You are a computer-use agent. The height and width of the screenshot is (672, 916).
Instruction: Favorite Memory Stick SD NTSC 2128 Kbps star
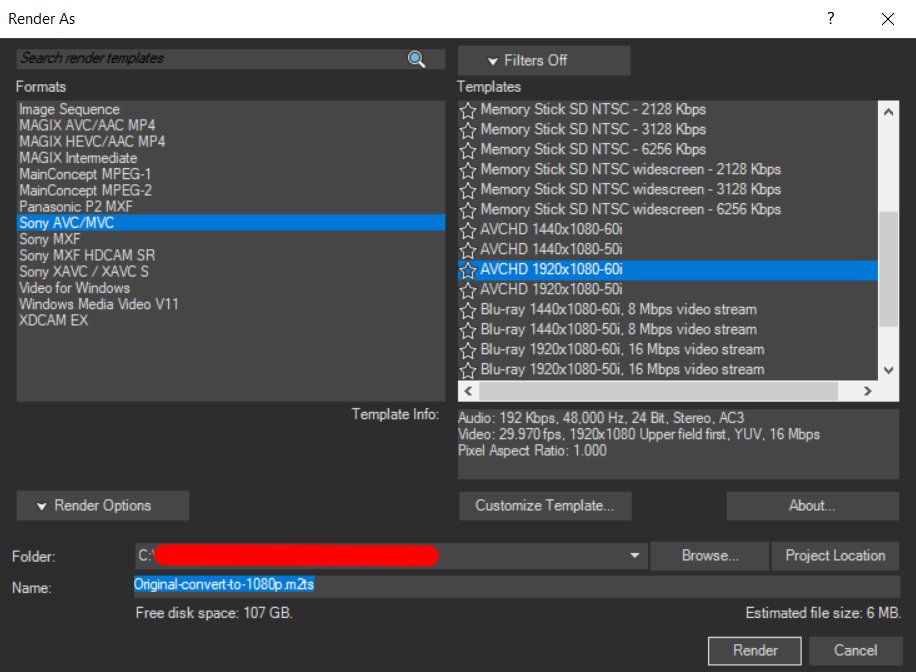coord(467,110)
